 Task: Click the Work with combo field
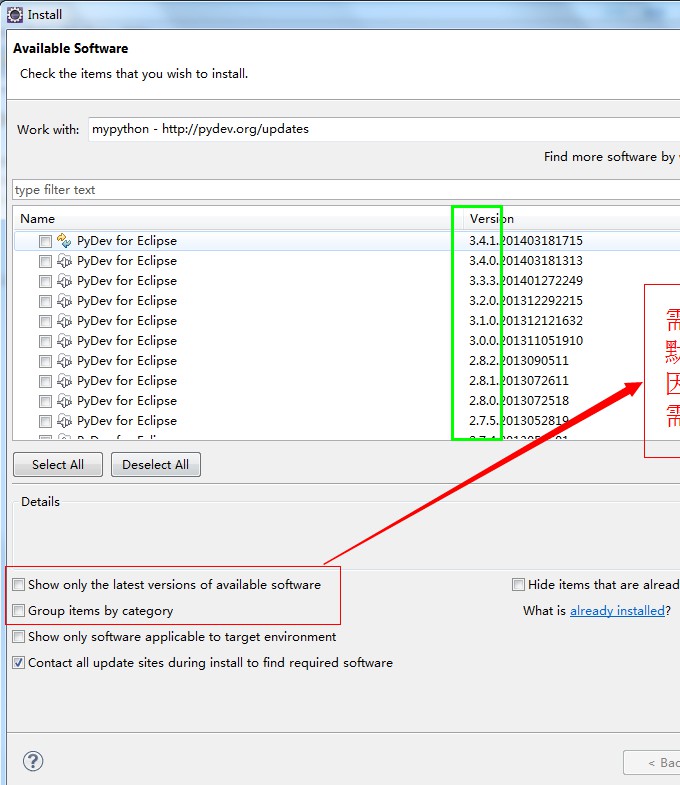pos(384,129)
